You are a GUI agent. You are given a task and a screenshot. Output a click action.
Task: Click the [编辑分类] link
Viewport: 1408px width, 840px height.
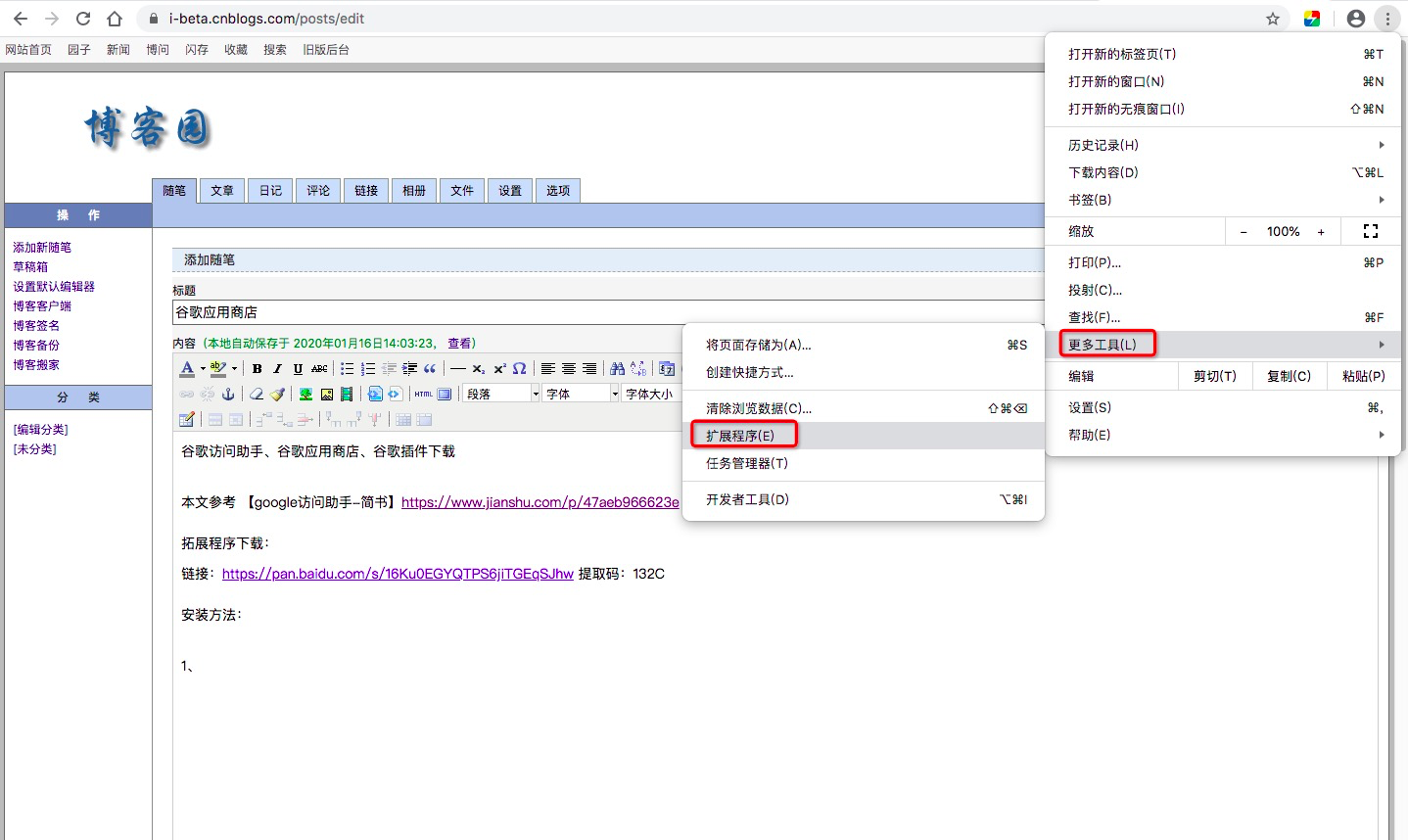pos(40,430)
